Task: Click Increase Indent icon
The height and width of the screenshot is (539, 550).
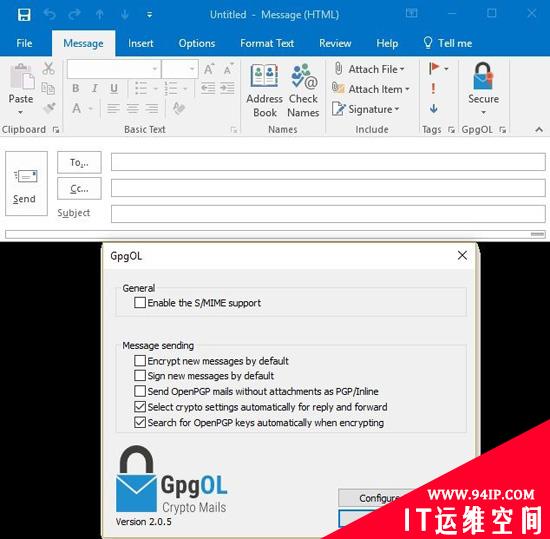Action: 227,88
